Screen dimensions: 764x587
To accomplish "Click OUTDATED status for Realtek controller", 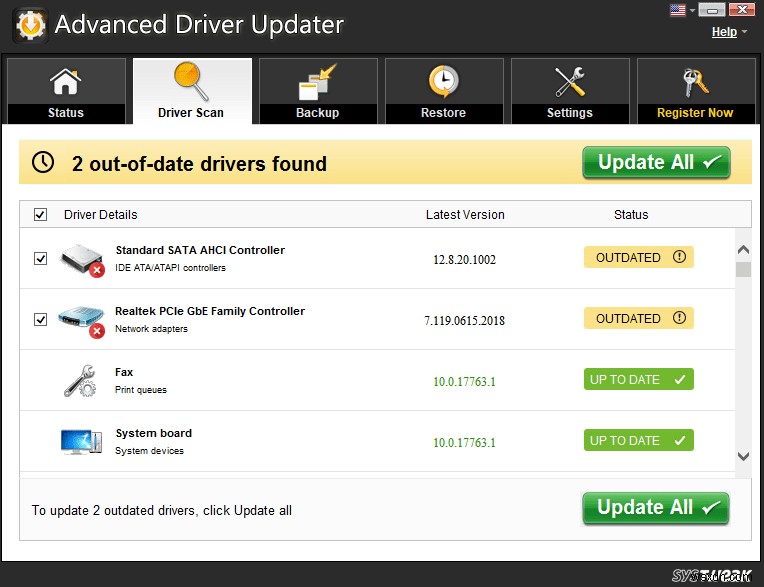I will point(639,318).
